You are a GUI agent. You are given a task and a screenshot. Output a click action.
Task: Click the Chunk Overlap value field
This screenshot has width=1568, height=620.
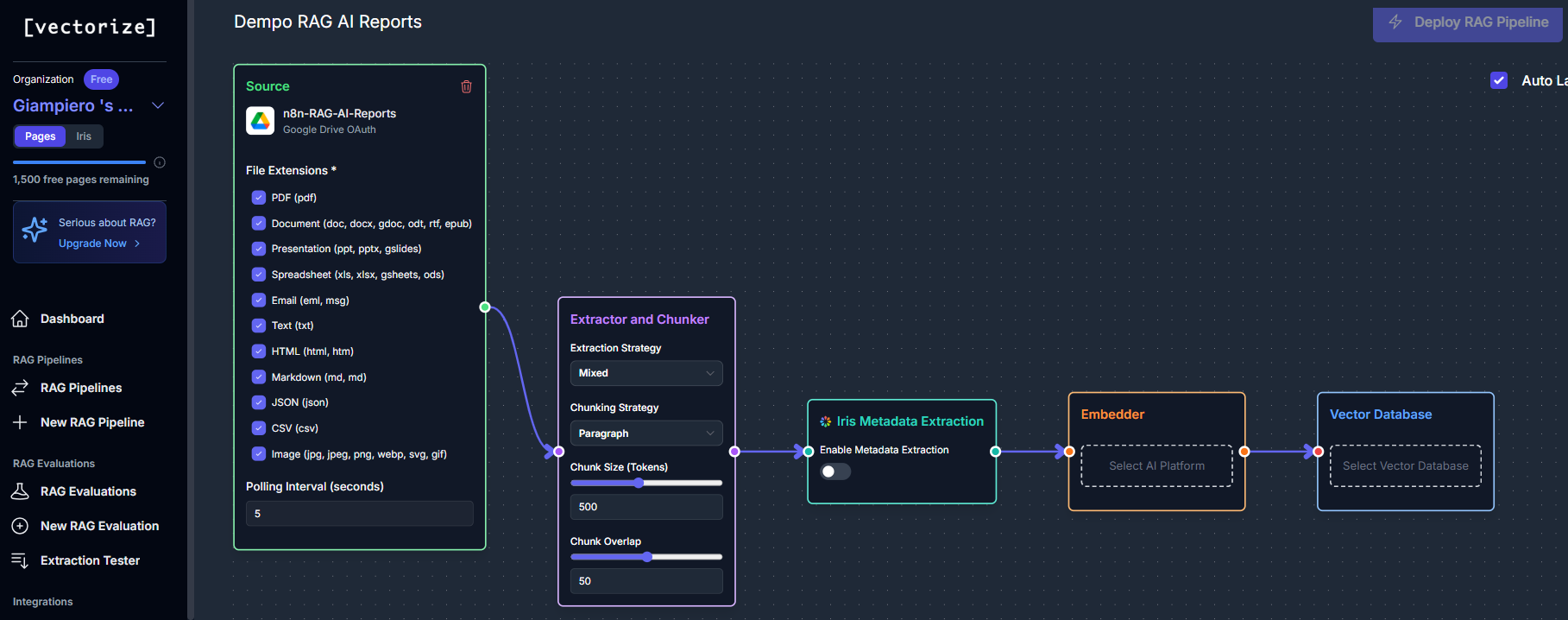(x=646, y=581)
